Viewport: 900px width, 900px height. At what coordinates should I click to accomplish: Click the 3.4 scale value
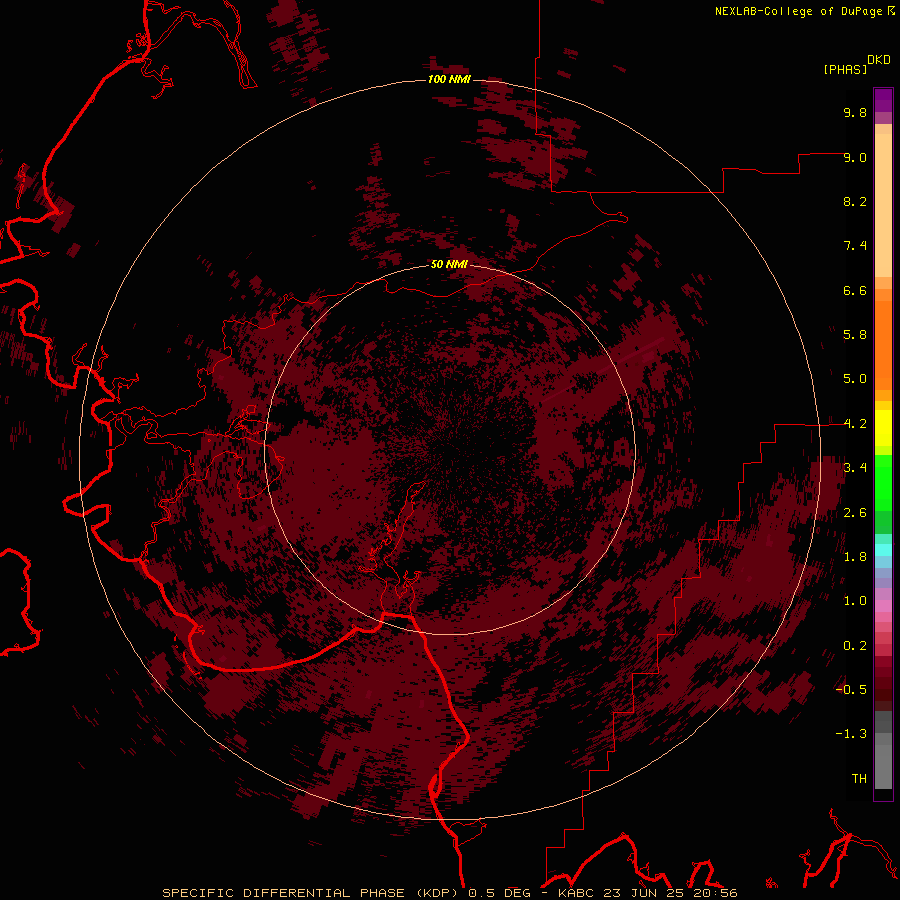(x=855, y=468)
